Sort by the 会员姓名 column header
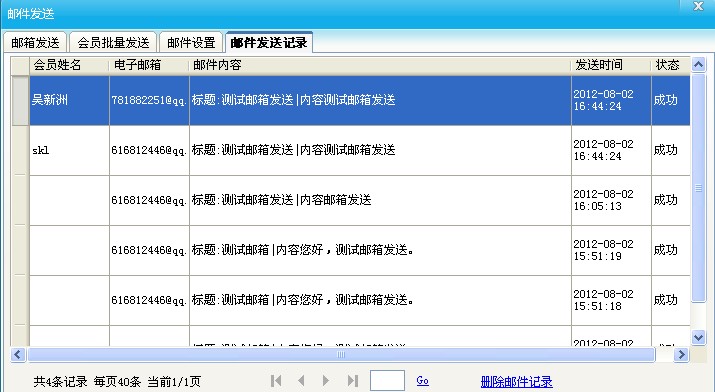Viewport: 715px width, 392px height. pyautogui.click(x=69, y=65)
